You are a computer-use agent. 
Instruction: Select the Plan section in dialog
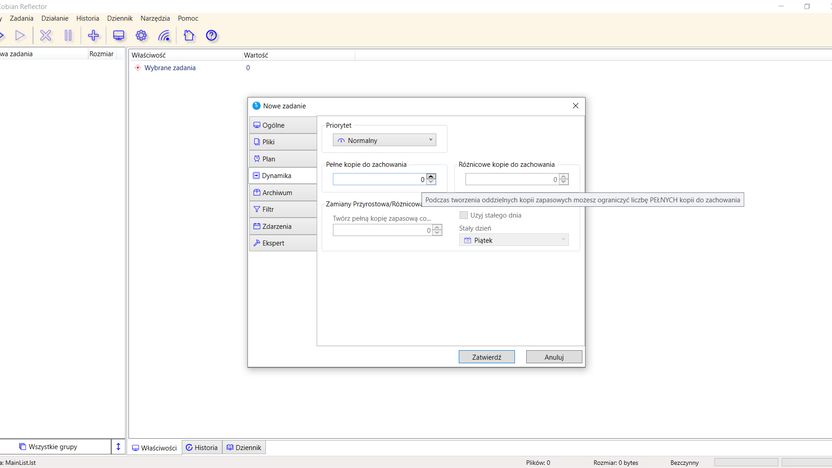283,159
